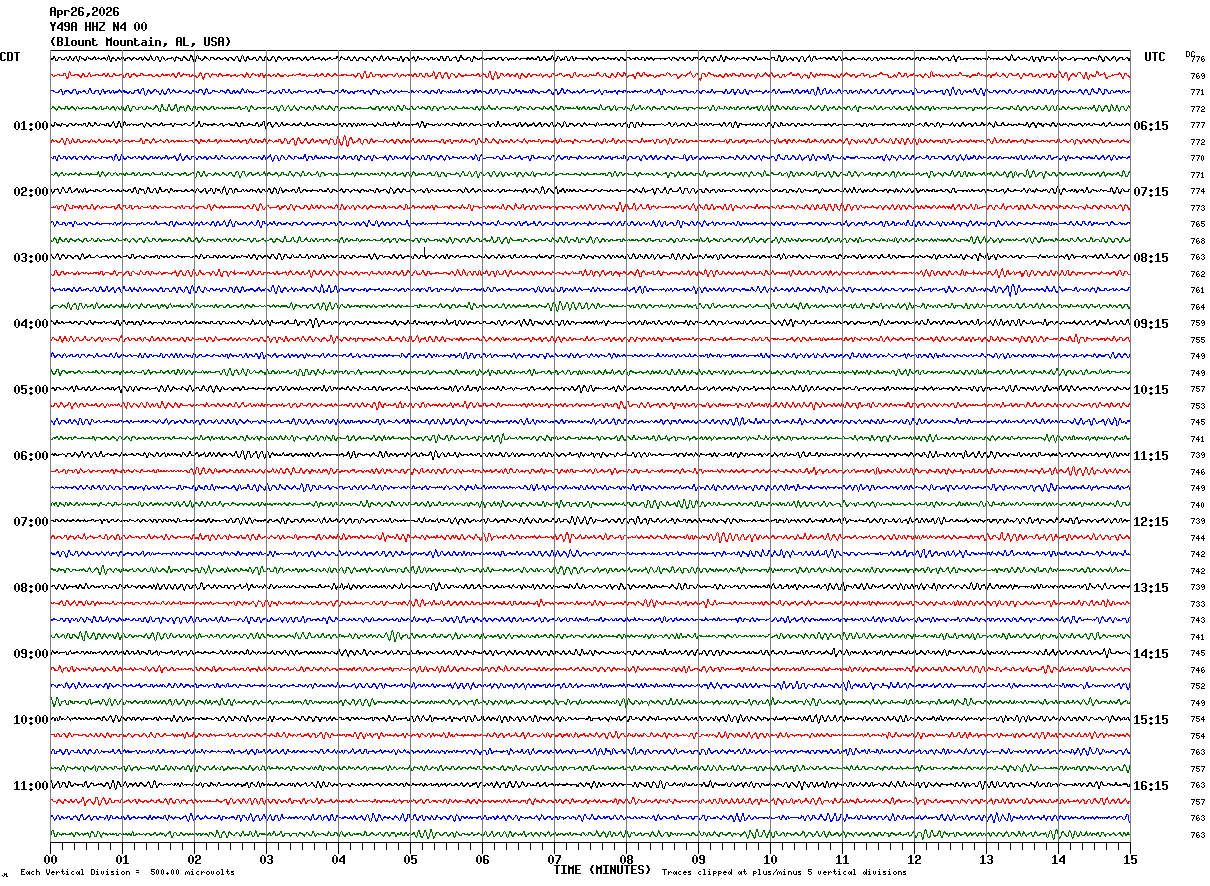Click the CDT time label "11:00"

(31, 786)
